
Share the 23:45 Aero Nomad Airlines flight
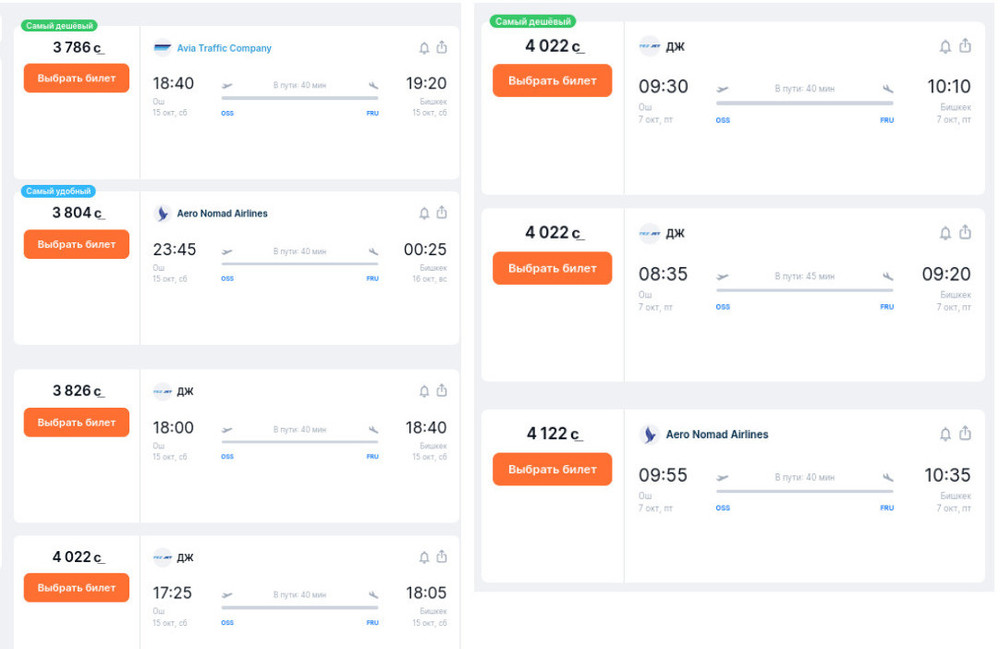point(441,212)
